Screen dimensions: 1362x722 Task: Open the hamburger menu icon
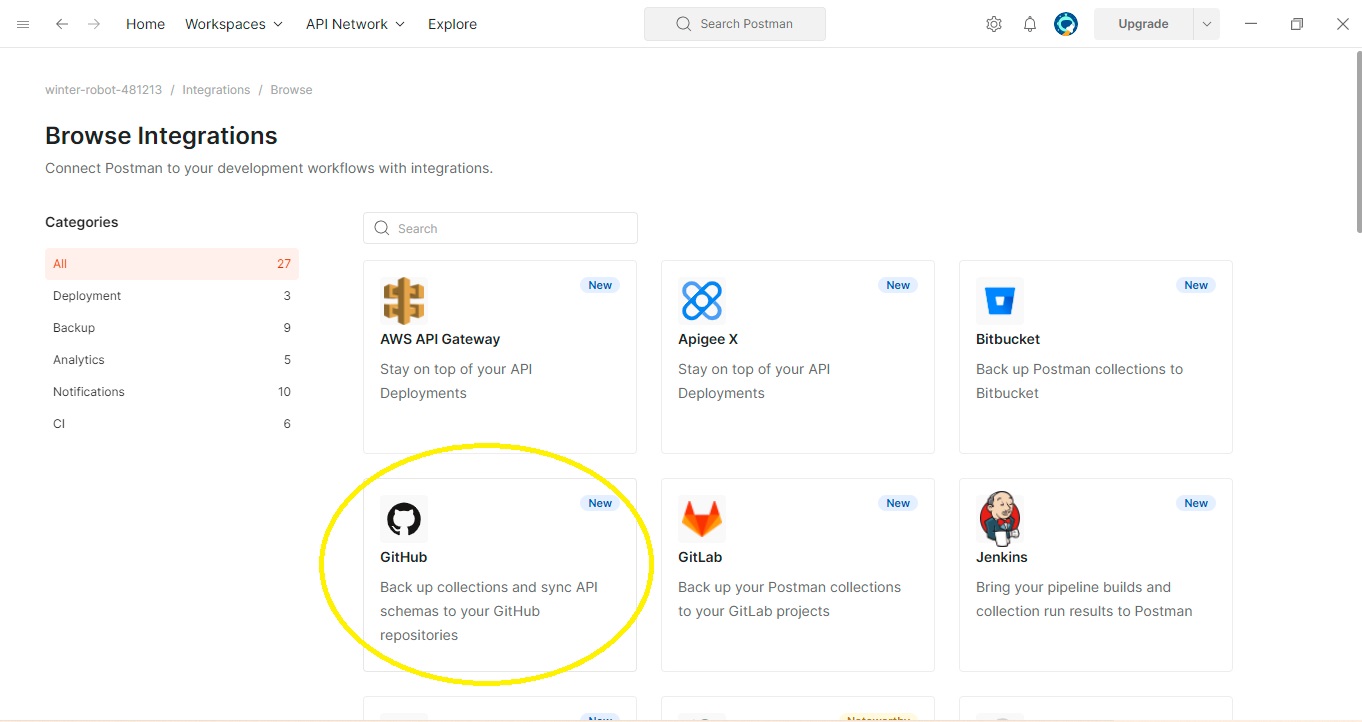23,24
